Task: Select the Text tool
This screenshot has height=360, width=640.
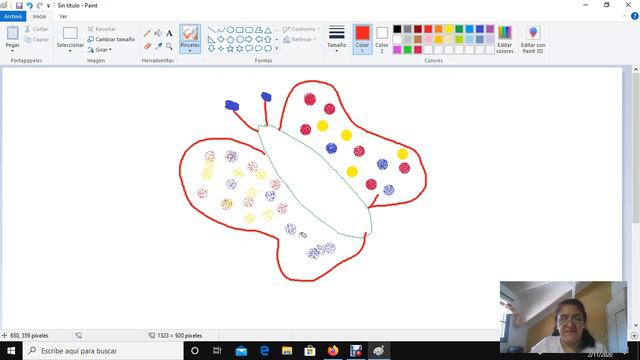Action: point(169,33)
